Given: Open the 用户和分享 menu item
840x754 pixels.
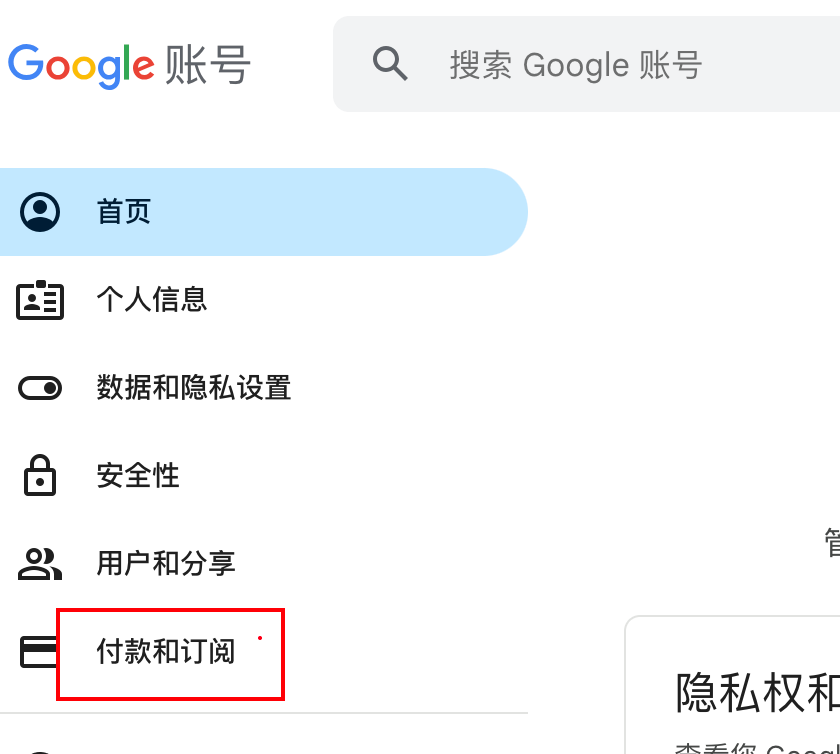Looking at the screenshot, I should click(166, 563).
